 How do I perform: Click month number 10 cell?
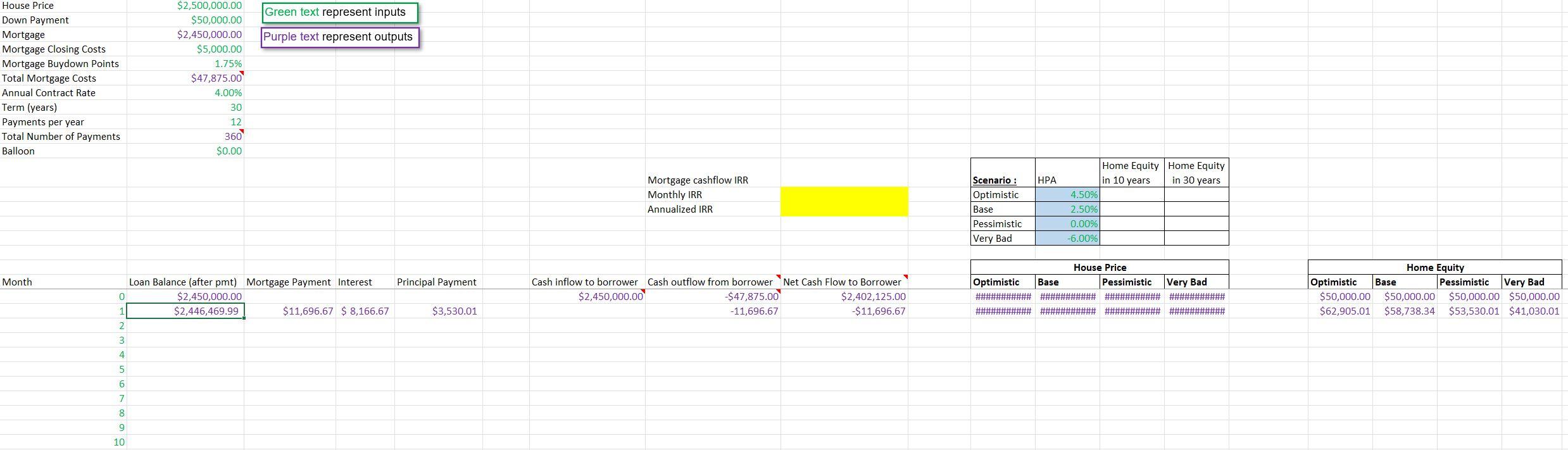[119, 442]
